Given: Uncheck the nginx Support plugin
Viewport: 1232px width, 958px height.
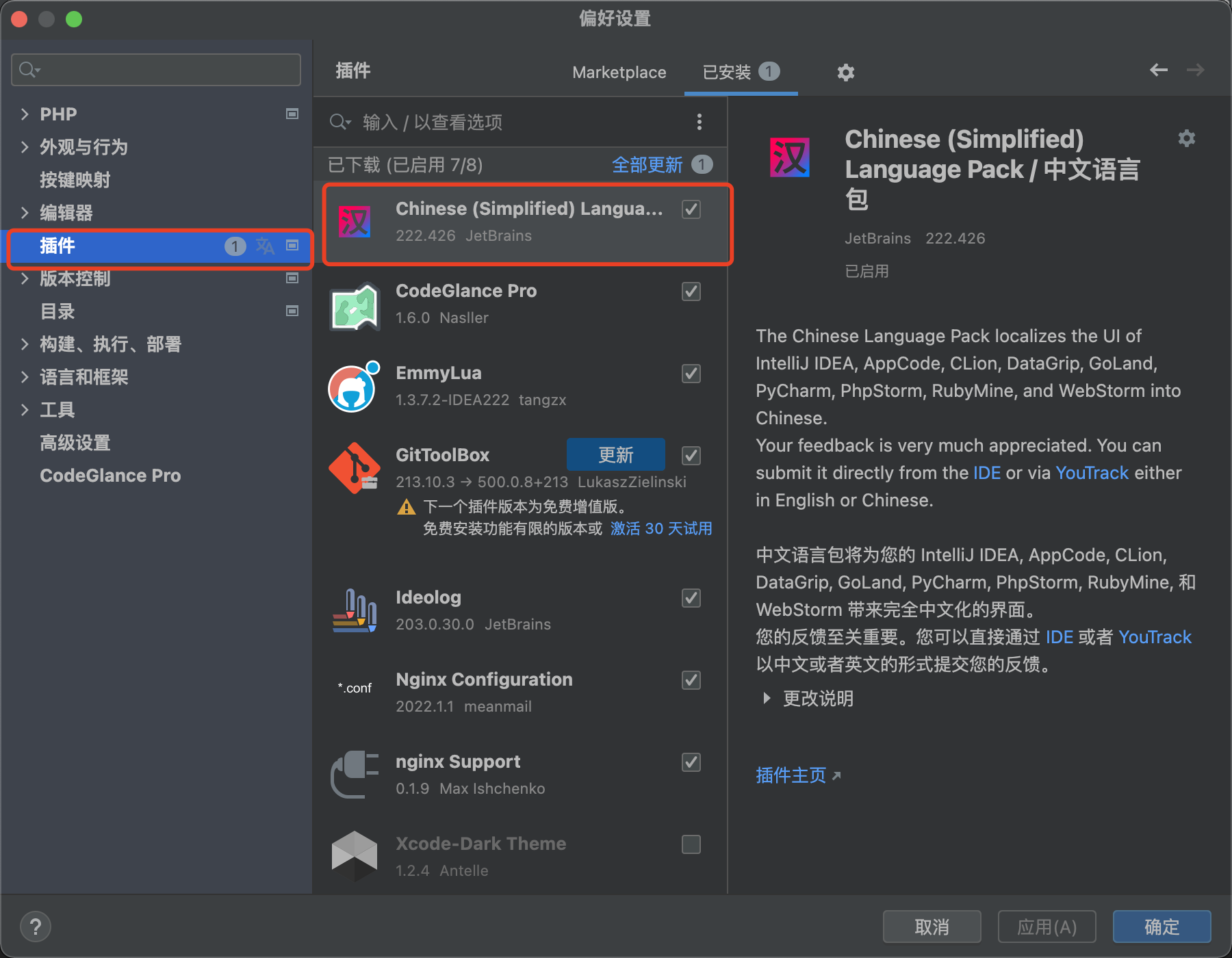Looking at the screenshot, I should click(691, 762).
